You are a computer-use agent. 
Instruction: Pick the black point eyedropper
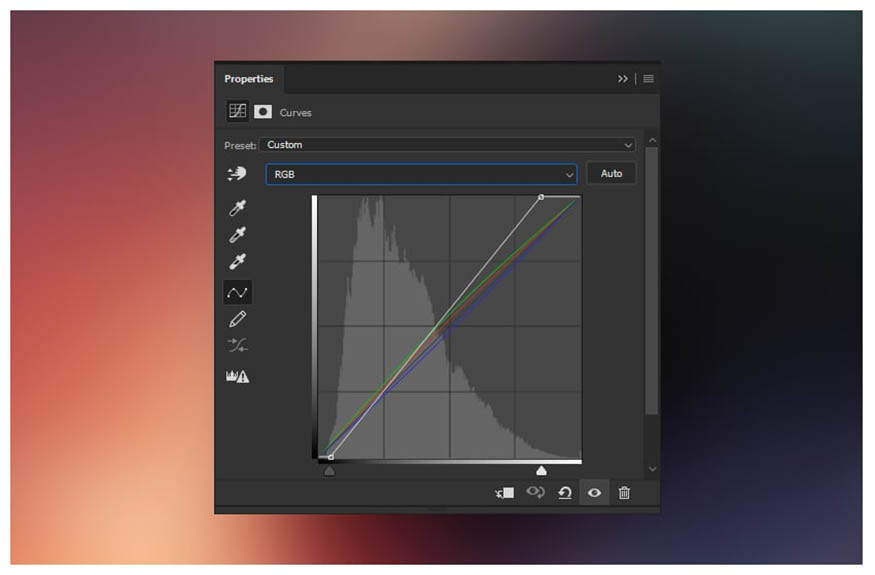[x=237, y=208]
